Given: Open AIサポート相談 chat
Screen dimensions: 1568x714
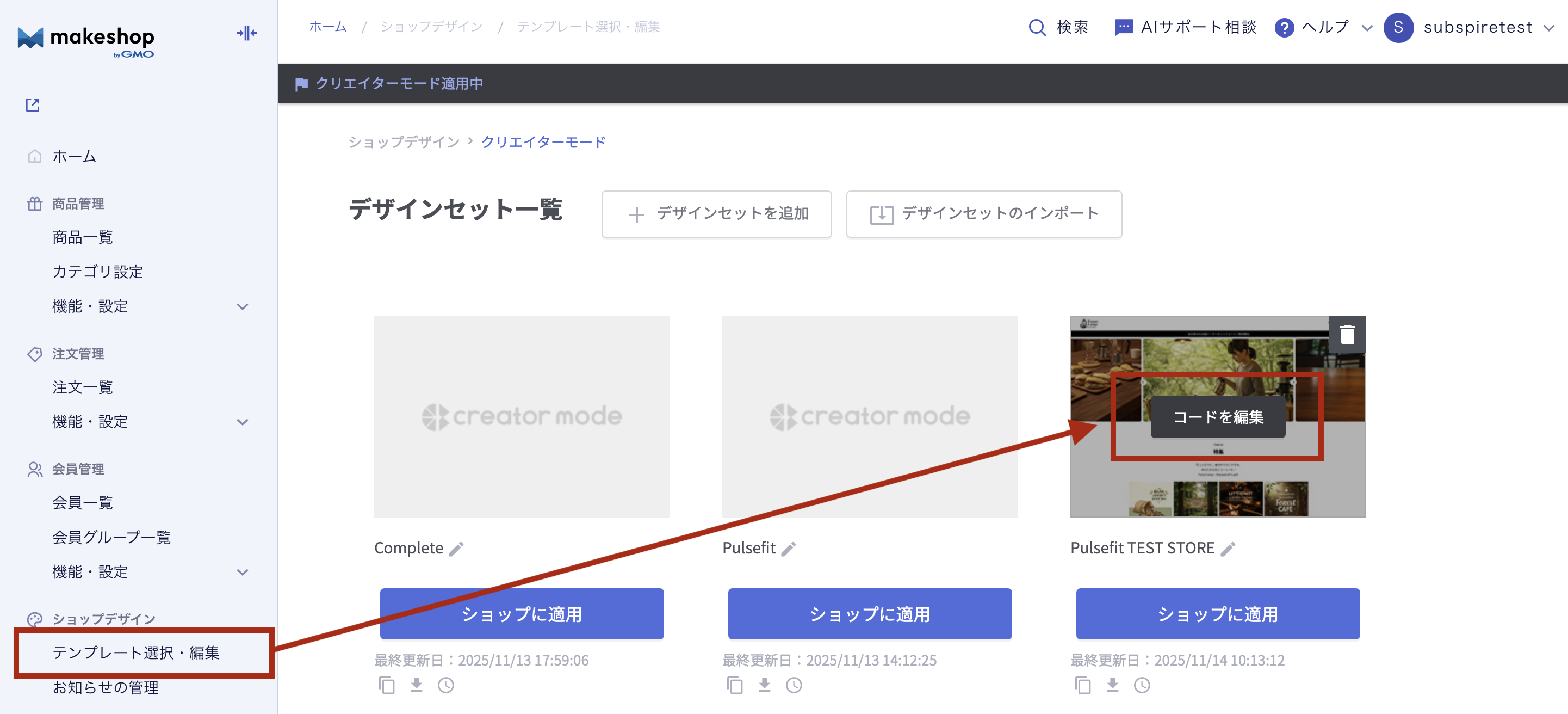Looking at the screenshot, I should tap(1186, 27).
